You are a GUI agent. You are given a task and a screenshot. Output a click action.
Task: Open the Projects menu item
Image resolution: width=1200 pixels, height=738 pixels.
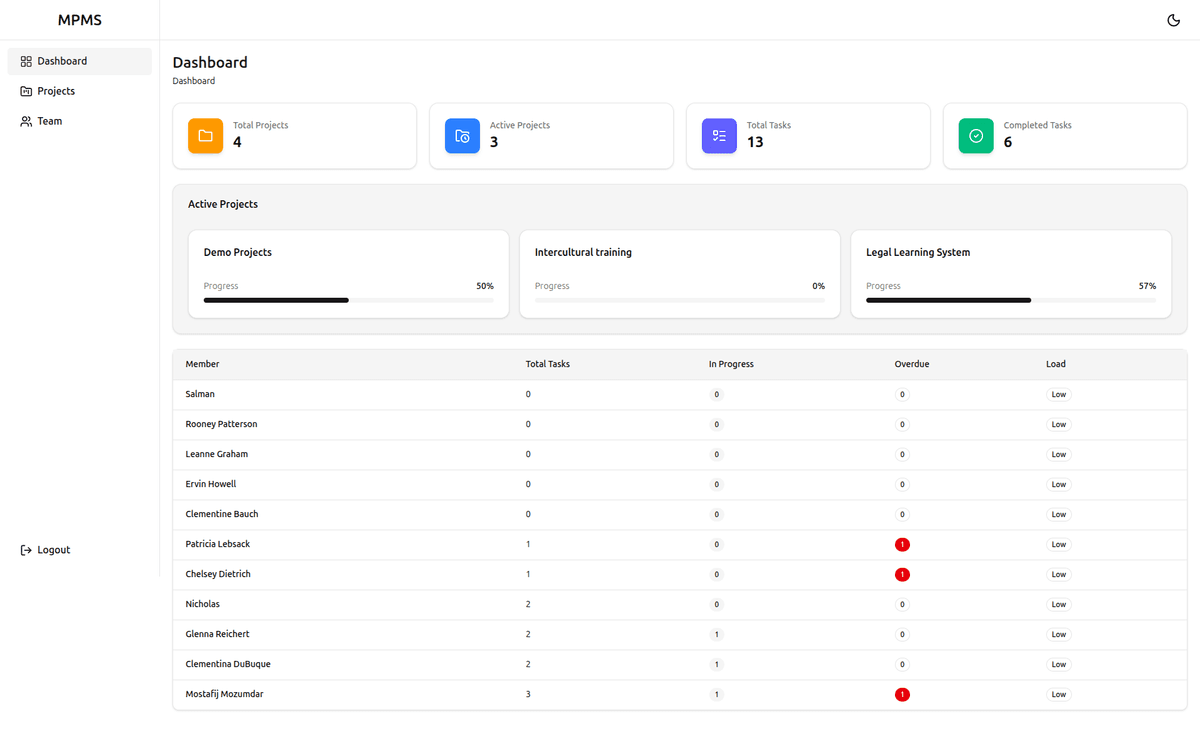pyautogui.click(x=80, y=91)
